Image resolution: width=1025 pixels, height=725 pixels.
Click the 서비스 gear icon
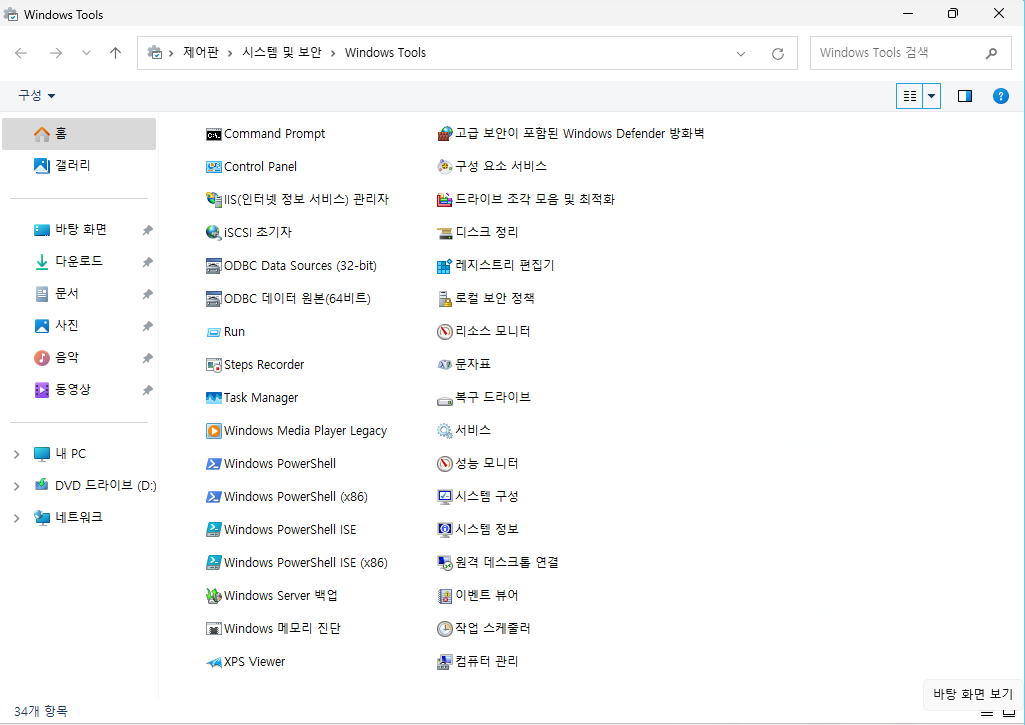445,430
